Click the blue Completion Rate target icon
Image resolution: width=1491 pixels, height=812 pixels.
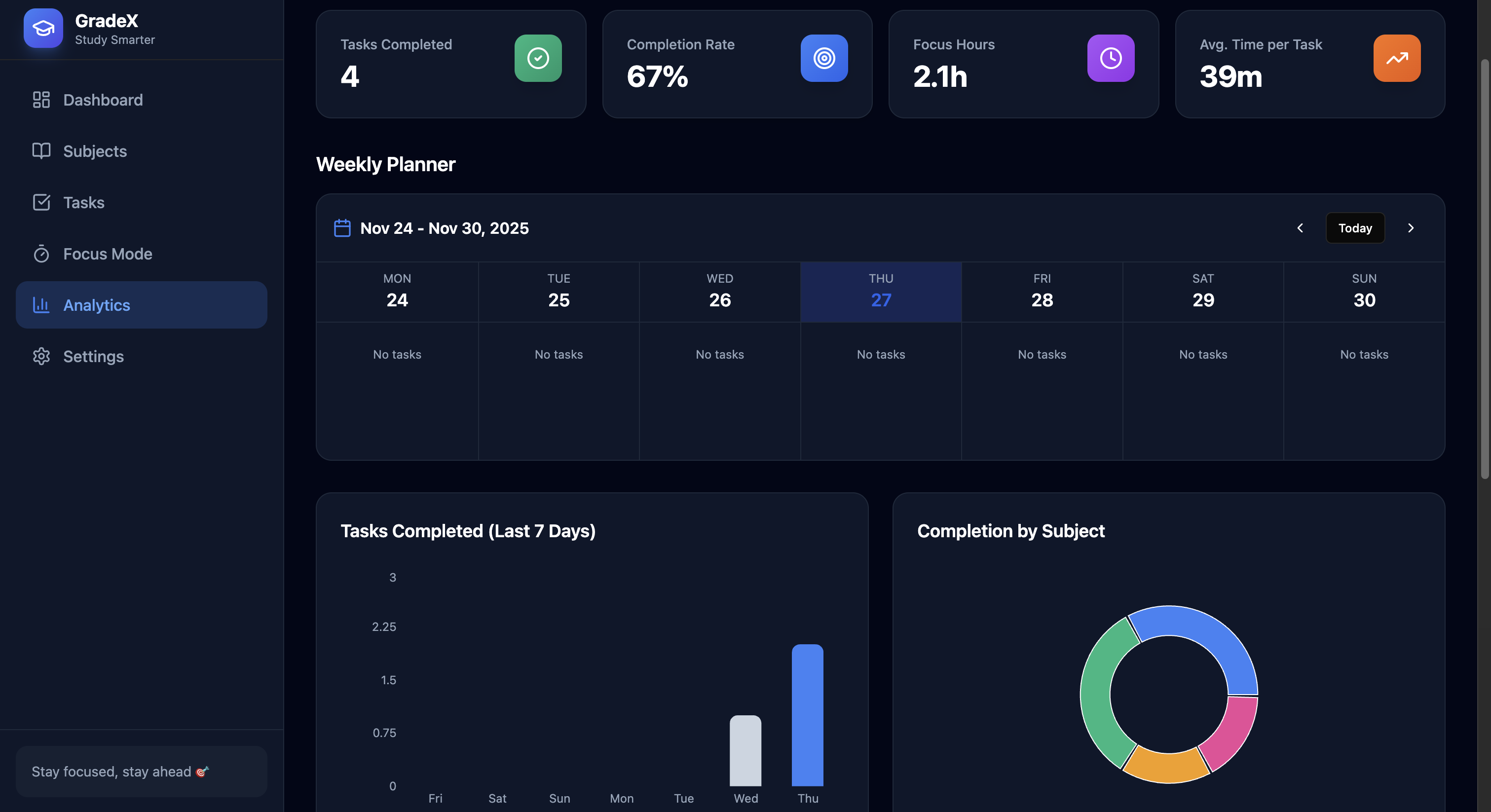pyautogui.click(x=823, y=58)
